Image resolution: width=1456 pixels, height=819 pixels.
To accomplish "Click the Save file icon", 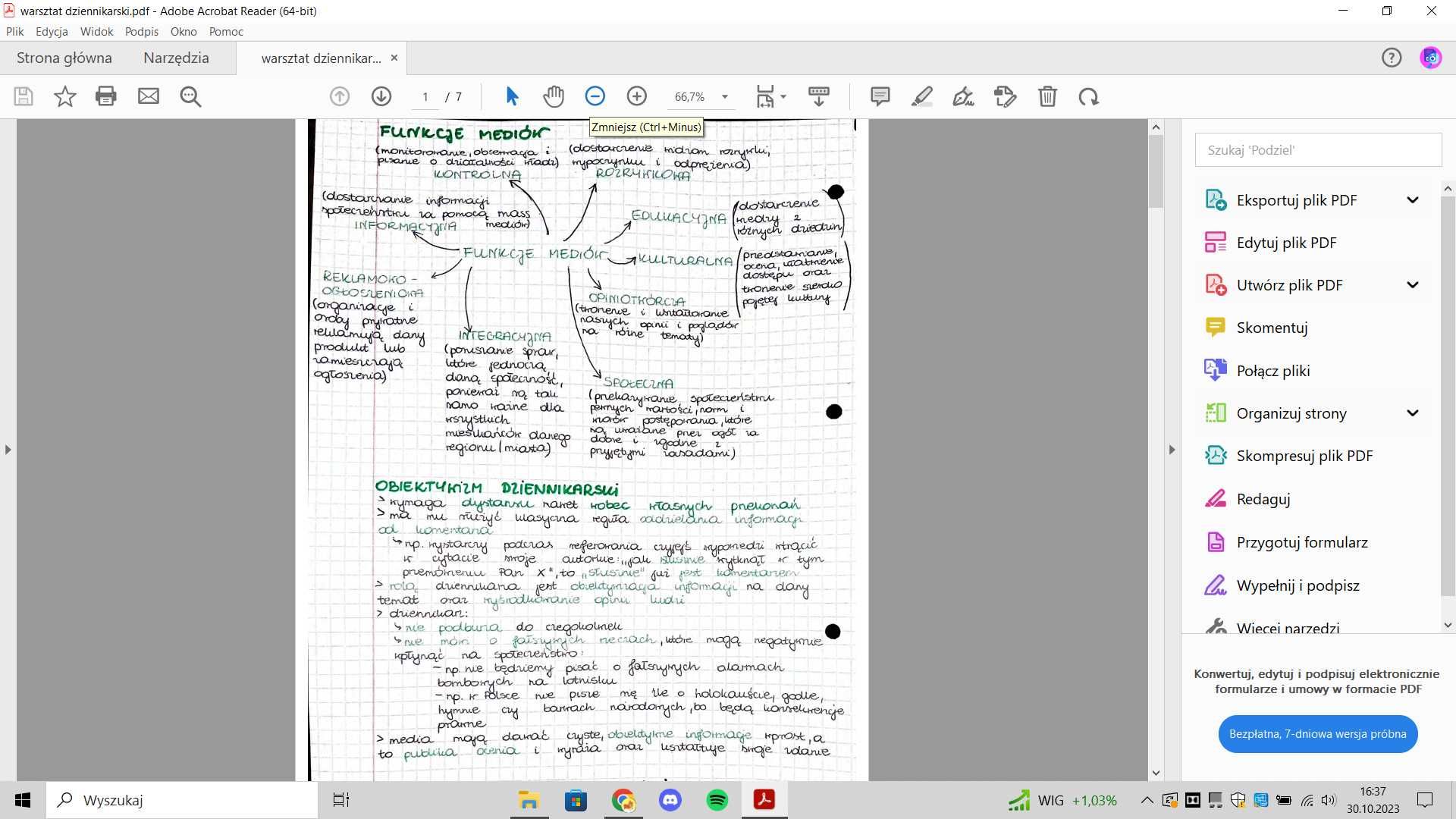I will pyautogui.click(x=24, y=96).
